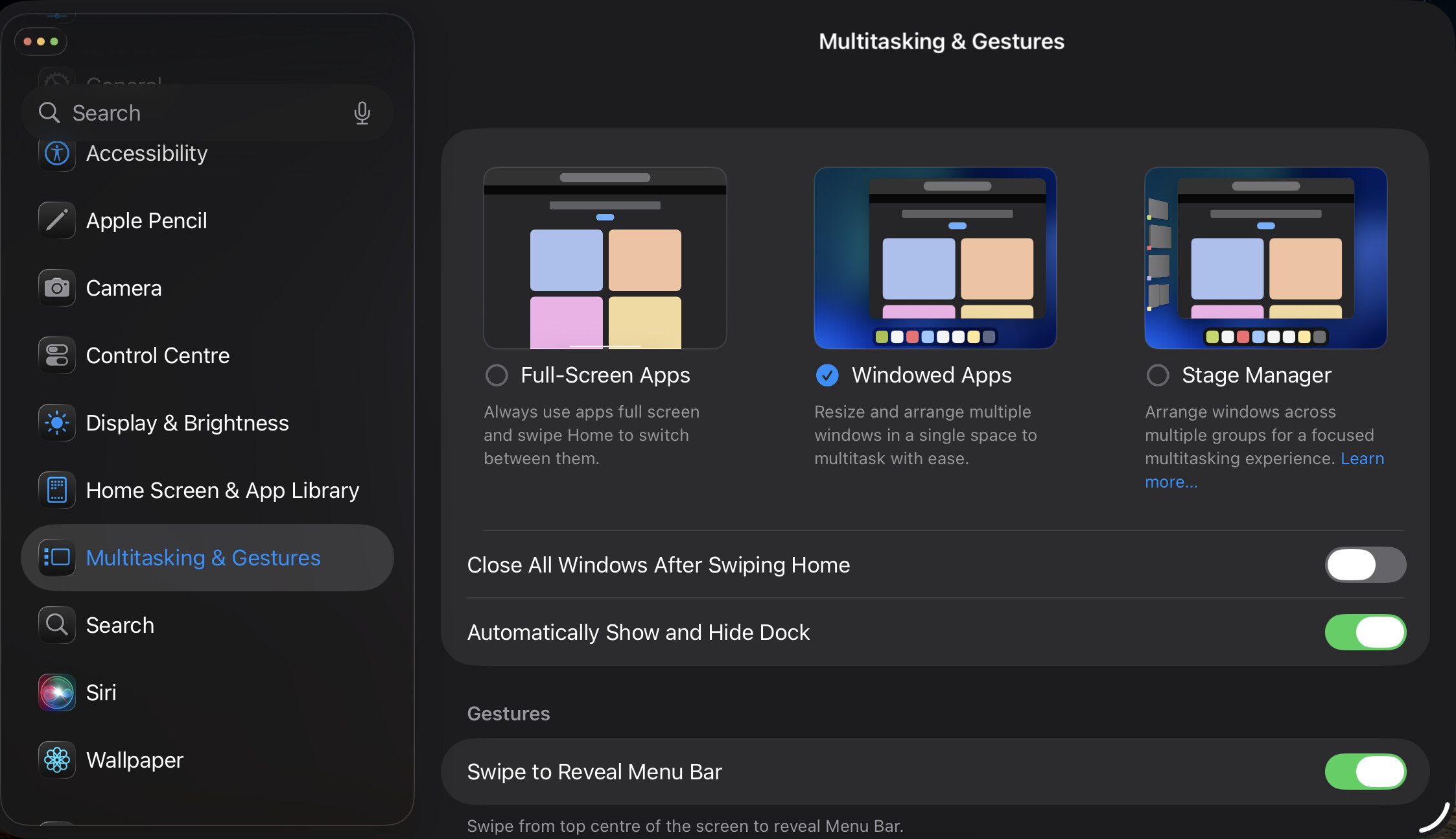1456x839 pixels.
Task: Open Control Centre settings icon
Action: tap(57, 355)
